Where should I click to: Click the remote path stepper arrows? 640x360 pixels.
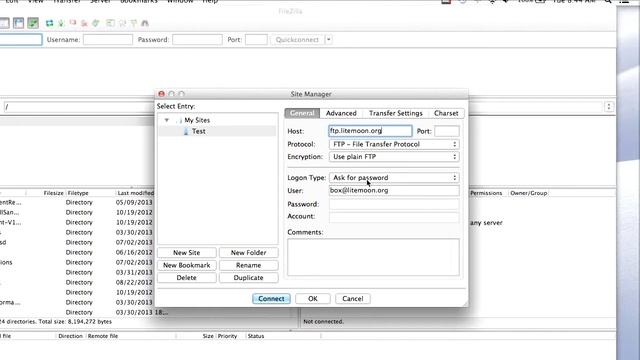609,107
